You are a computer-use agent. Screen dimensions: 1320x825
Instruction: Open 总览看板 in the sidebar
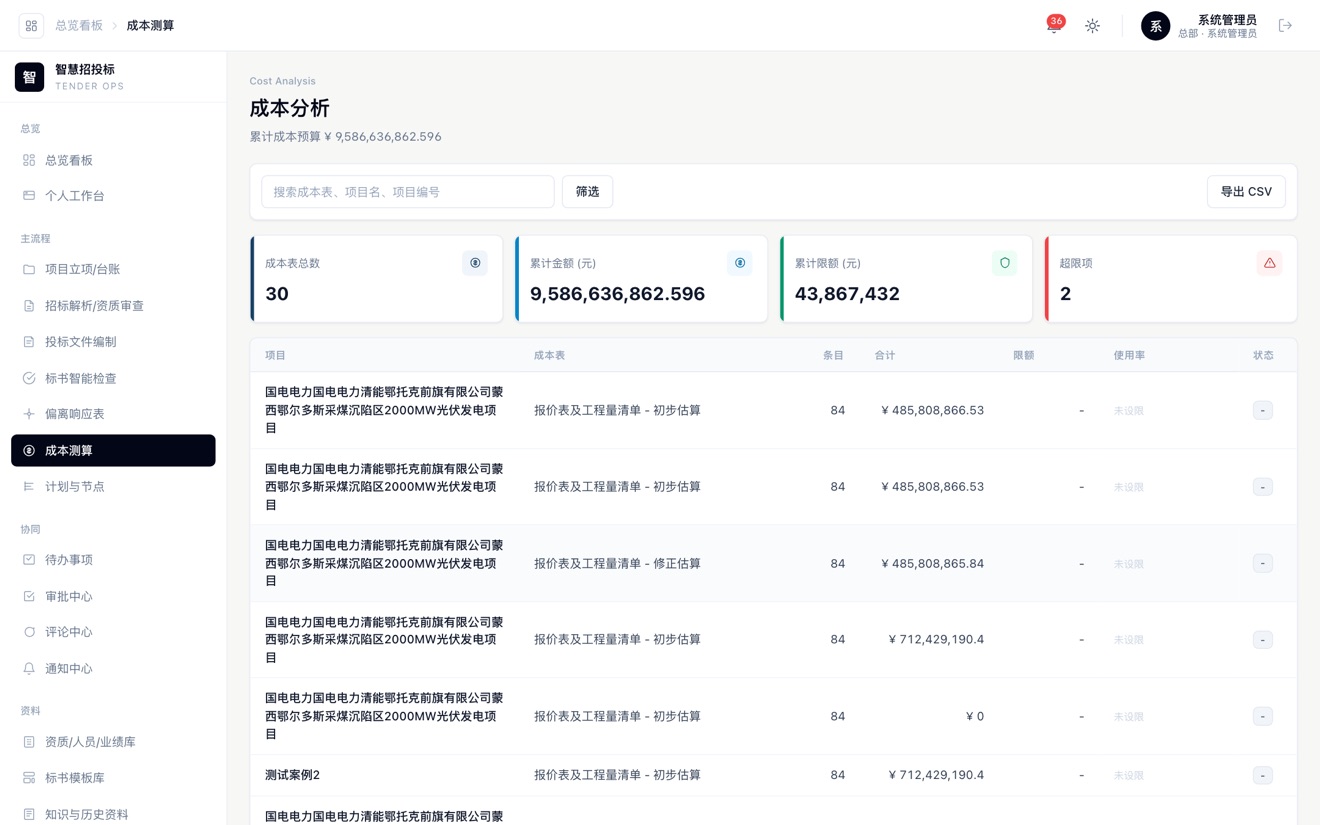click(113, 160)
